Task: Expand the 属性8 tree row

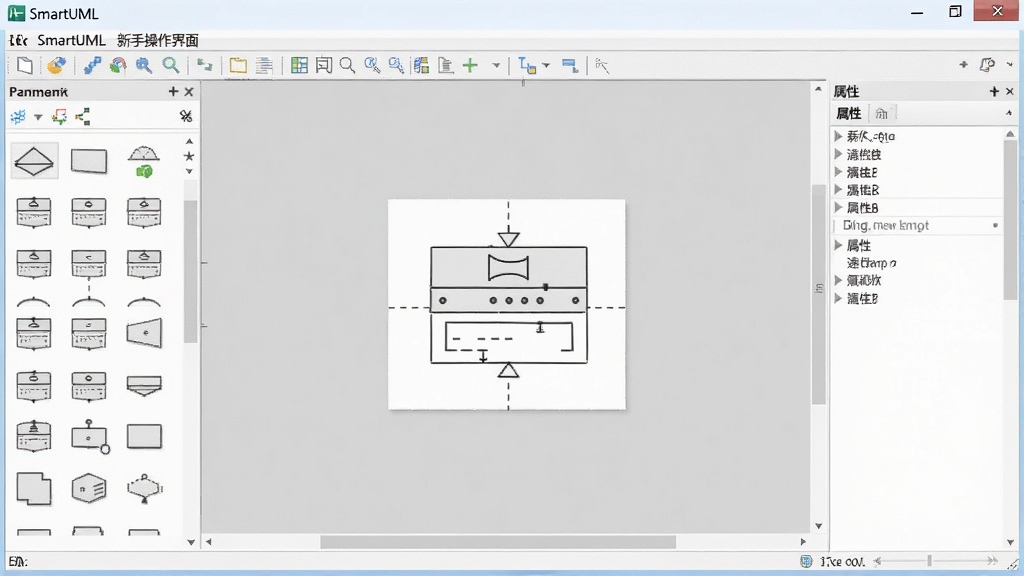Action: click(x=839, y=208)
